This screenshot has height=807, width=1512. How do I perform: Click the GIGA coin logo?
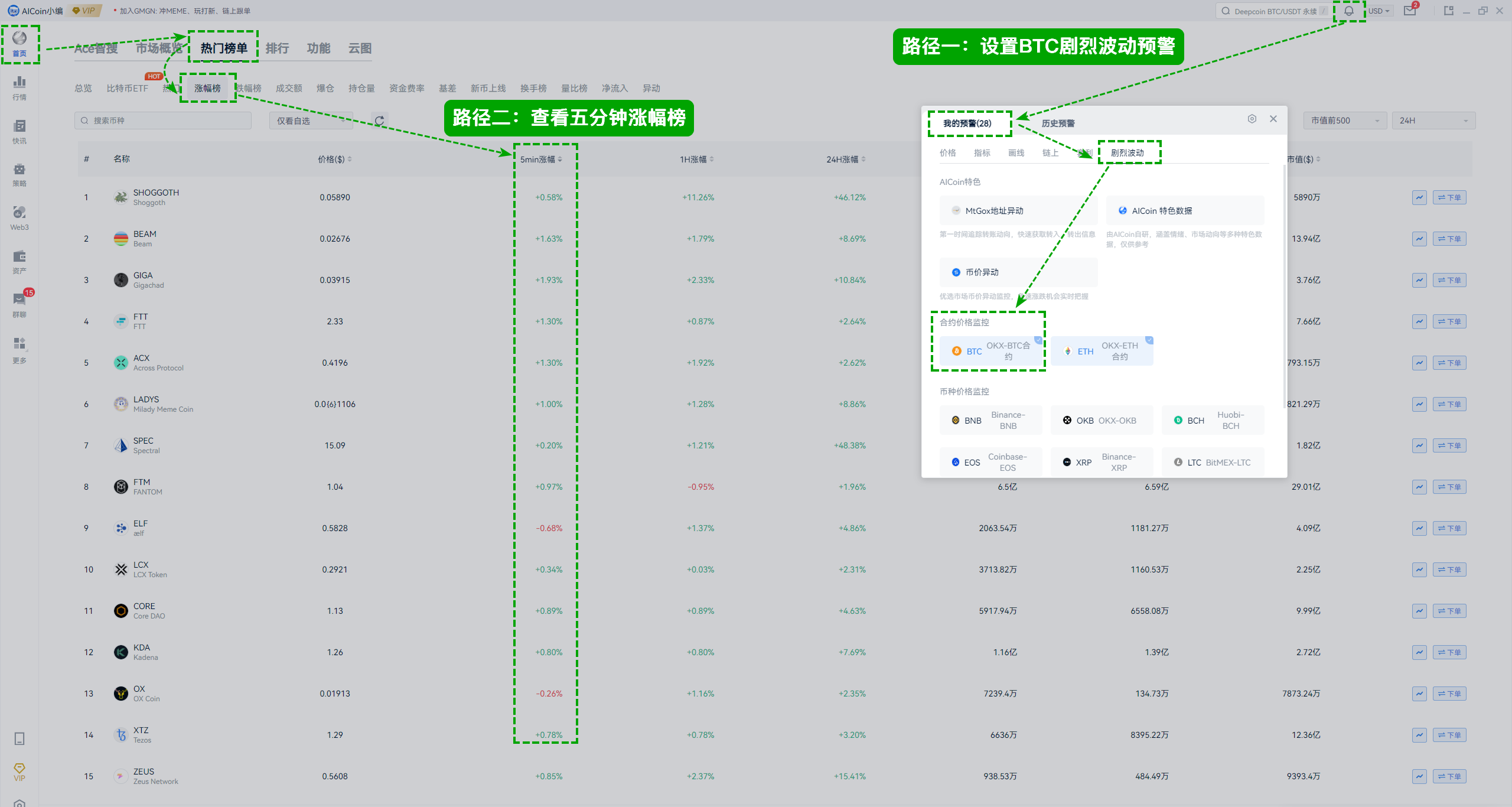[121, 280]
